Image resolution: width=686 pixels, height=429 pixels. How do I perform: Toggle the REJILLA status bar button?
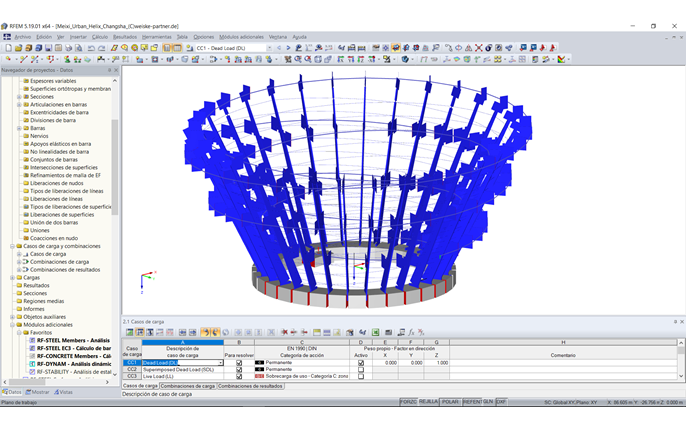pos(428,401)
